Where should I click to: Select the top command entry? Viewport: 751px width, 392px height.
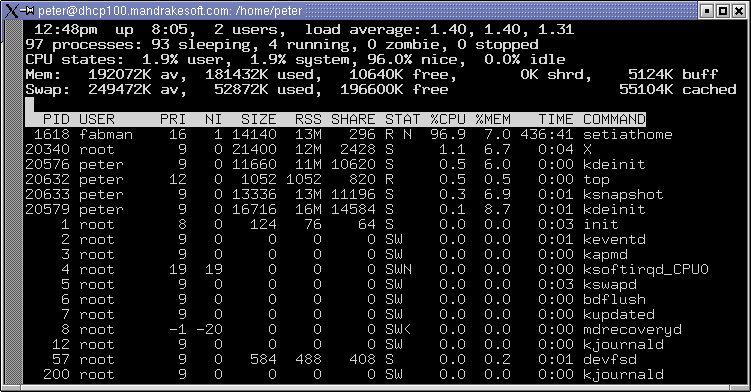(x=596, y=179)
